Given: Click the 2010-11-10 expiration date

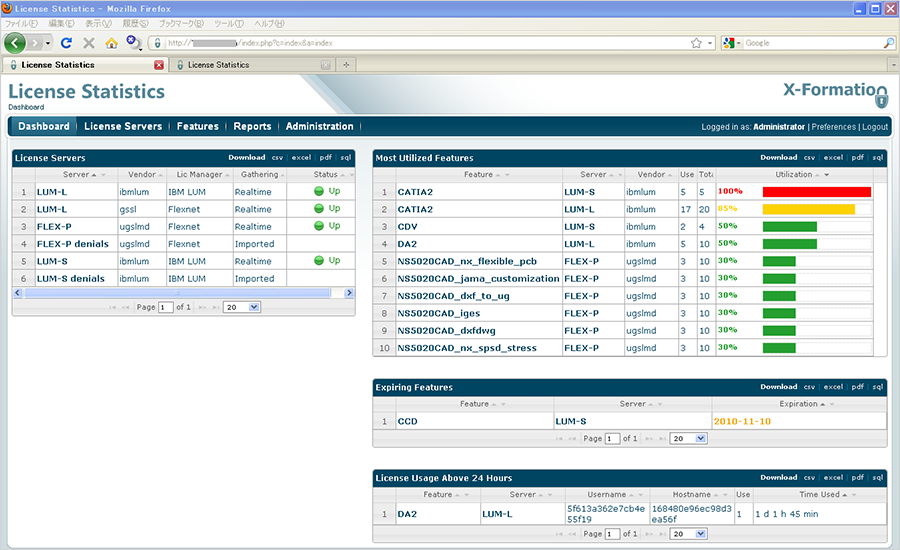Looking at the screenshot, I should [742, 421].
